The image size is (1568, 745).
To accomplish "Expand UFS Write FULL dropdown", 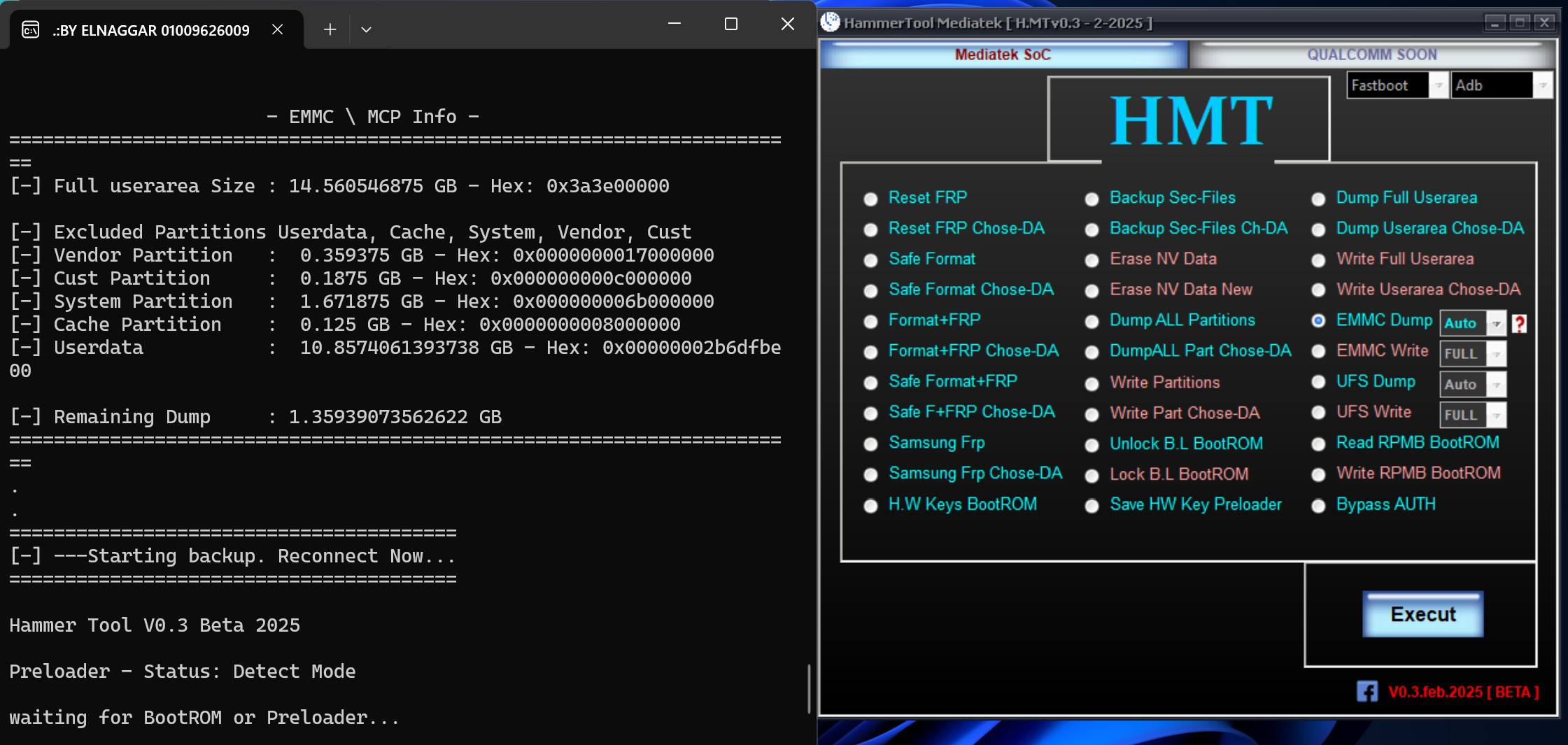I will click(x=1496, y=415).
